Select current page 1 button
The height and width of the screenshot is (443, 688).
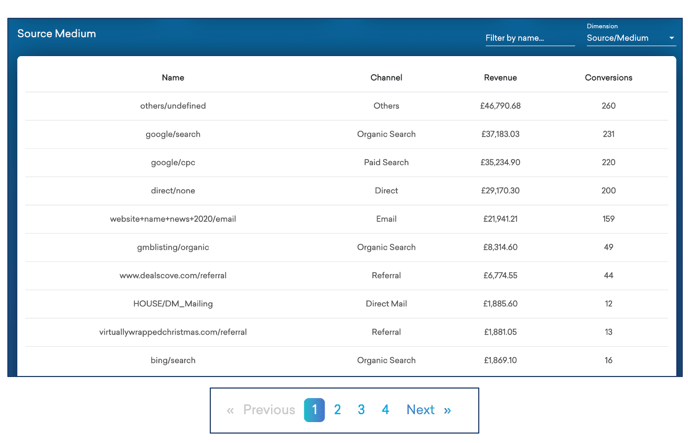click(314, 410)
